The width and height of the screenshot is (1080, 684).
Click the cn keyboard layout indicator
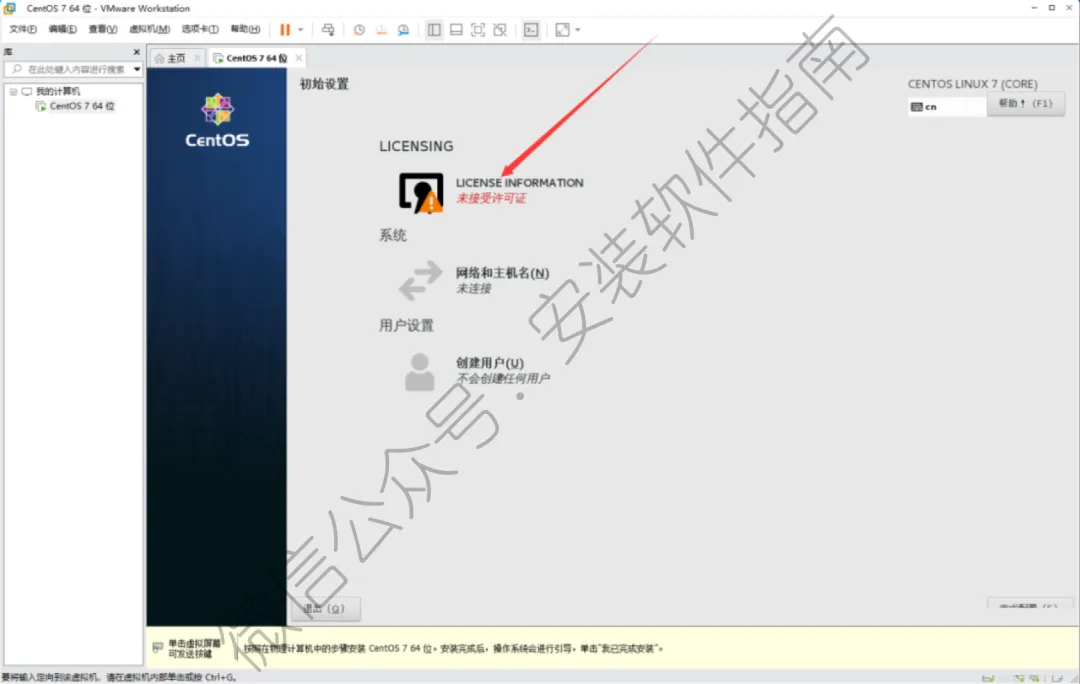(946, 107)
